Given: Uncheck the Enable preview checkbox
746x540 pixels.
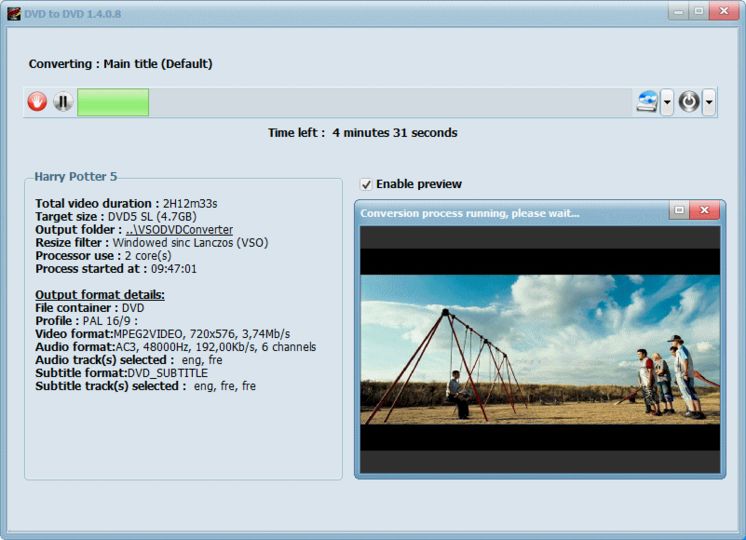Looking at the screenshot, I should click(366, 184).
